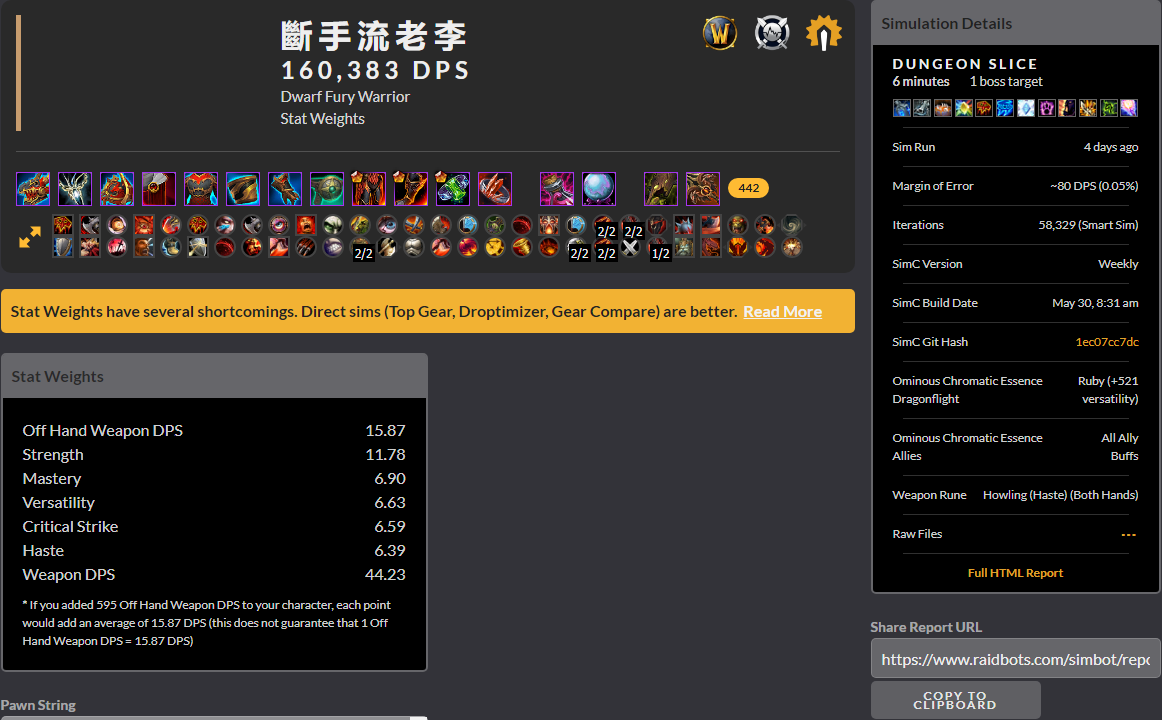Click Read More about stat weight shortcomings
The height and width of the screenshot is (720, 1162).
click(782, 311)
